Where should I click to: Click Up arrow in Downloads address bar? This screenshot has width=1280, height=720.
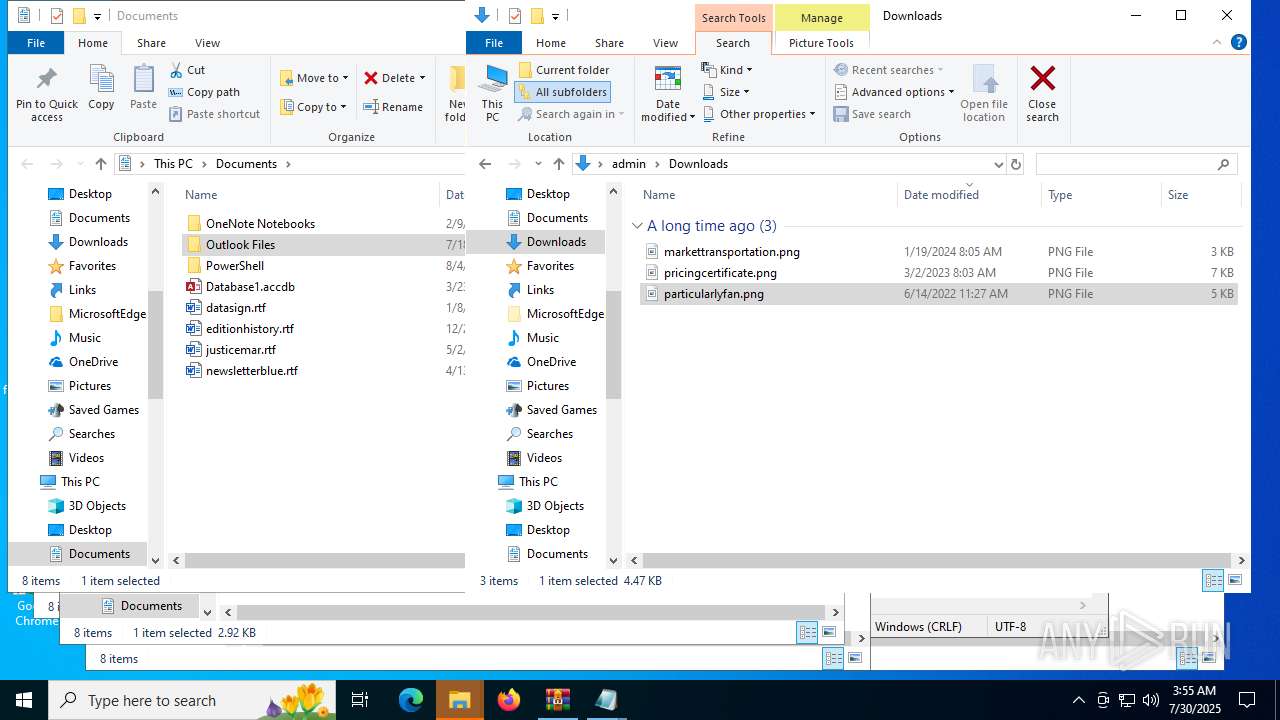coord(559,164)
